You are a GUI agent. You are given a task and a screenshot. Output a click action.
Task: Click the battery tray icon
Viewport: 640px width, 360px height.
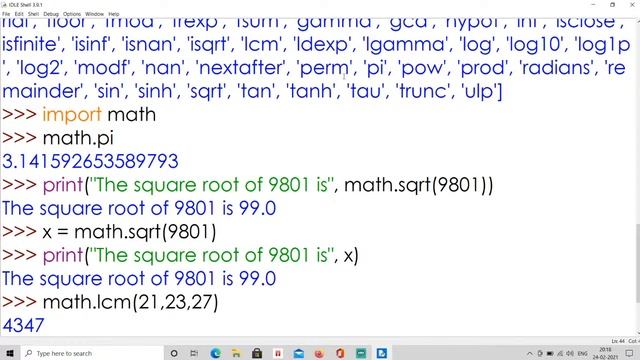coord(550,353)
